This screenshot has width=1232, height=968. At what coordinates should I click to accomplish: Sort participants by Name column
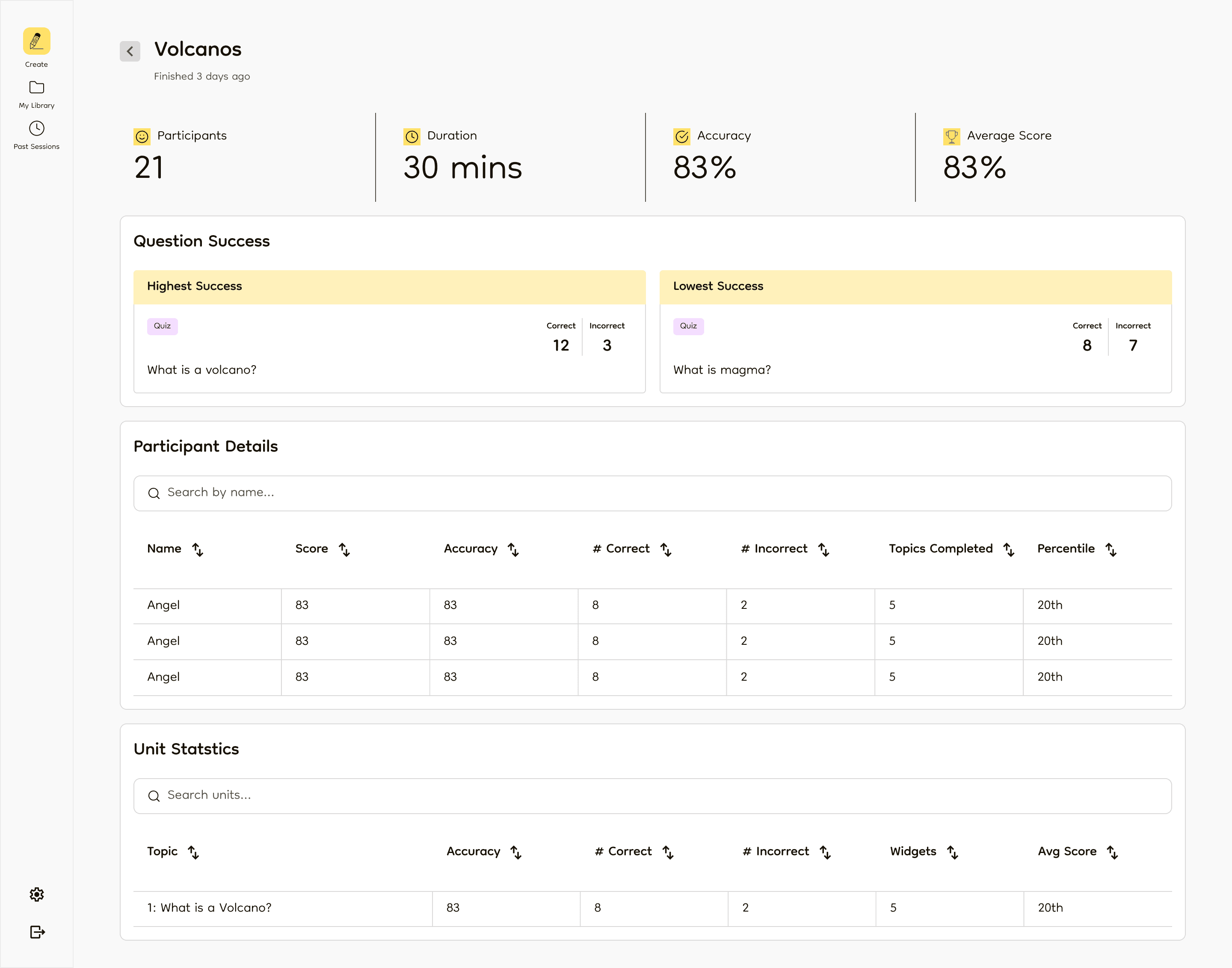[197, 549]
